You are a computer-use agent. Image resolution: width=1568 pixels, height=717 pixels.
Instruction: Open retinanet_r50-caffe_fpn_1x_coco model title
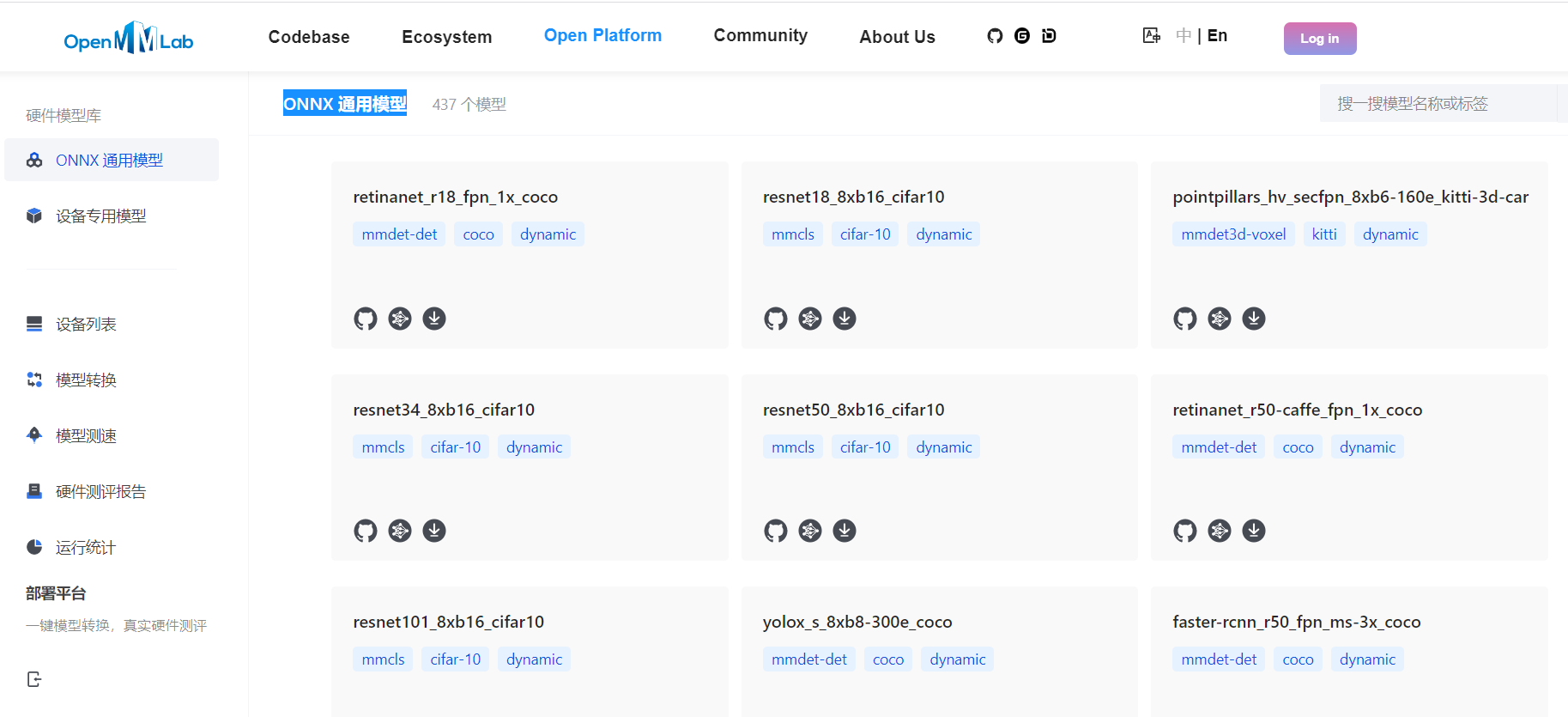point(1298,410)
